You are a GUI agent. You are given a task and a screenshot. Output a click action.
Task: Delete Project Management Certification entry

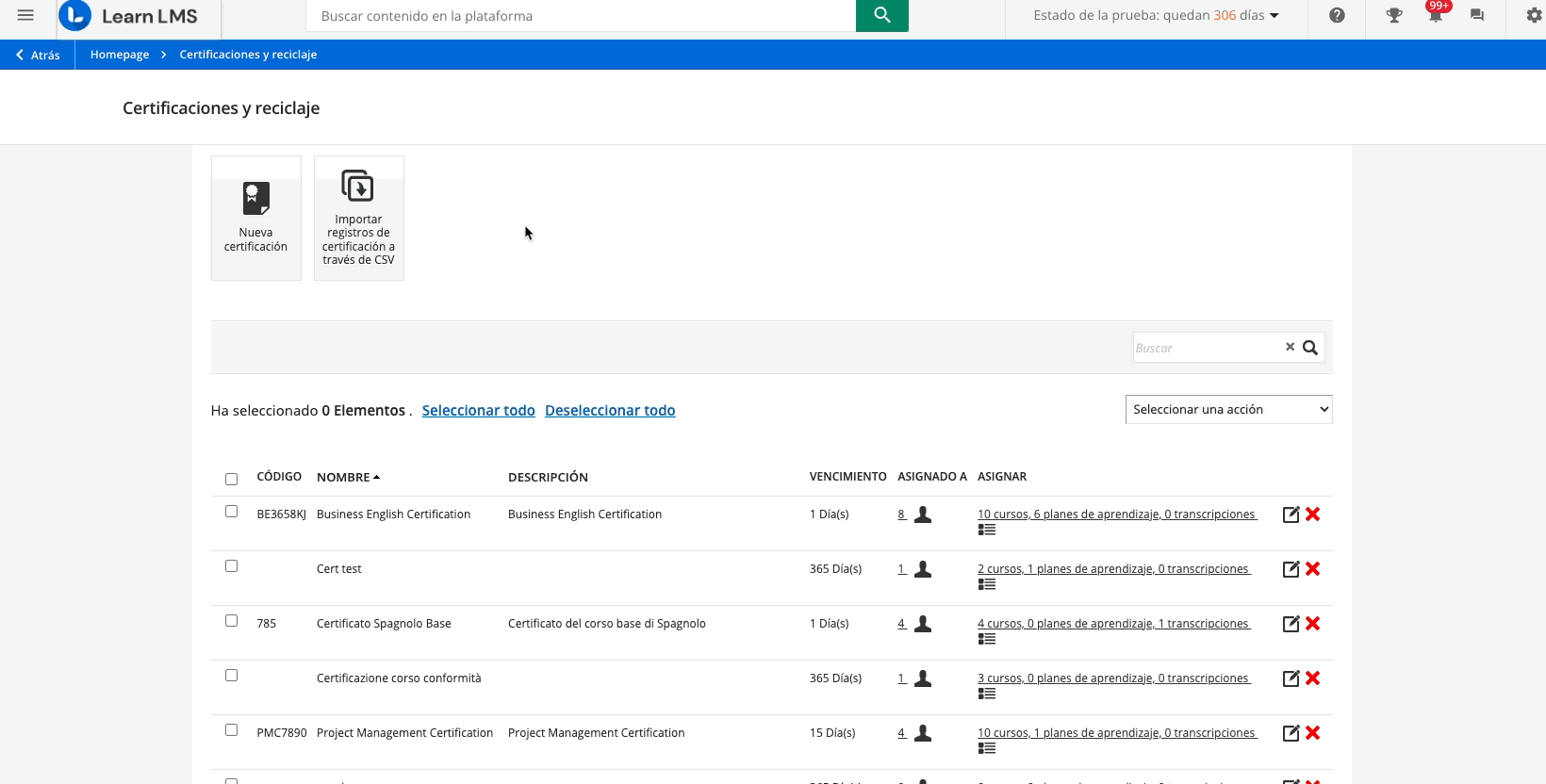point(1312,732)
